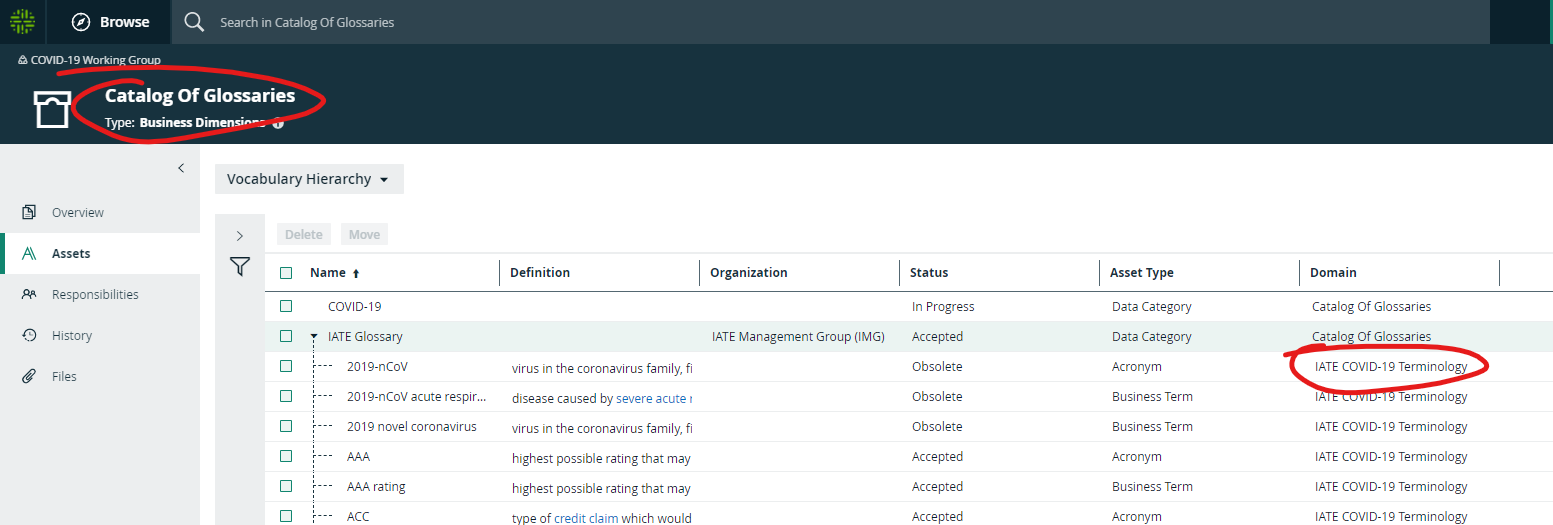1553x525 pixels.
Task: Toggle the select-all checkbox in header
Action: pos(286,273)
